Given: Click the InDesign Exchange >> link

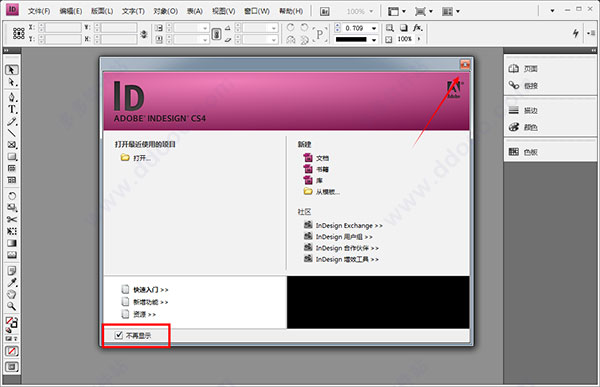Looking at the screenshot, I should 349,225.
